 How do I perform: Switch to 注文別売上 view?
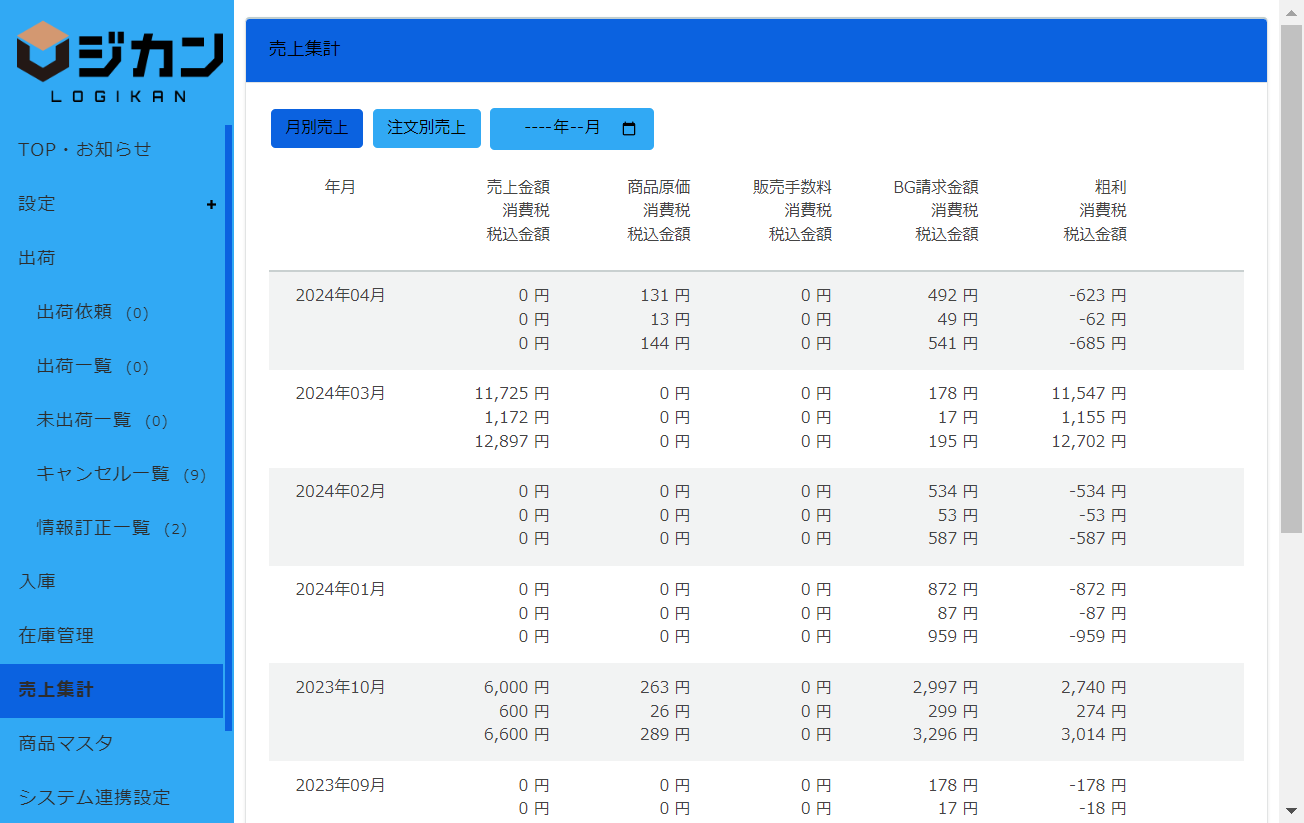426,128
